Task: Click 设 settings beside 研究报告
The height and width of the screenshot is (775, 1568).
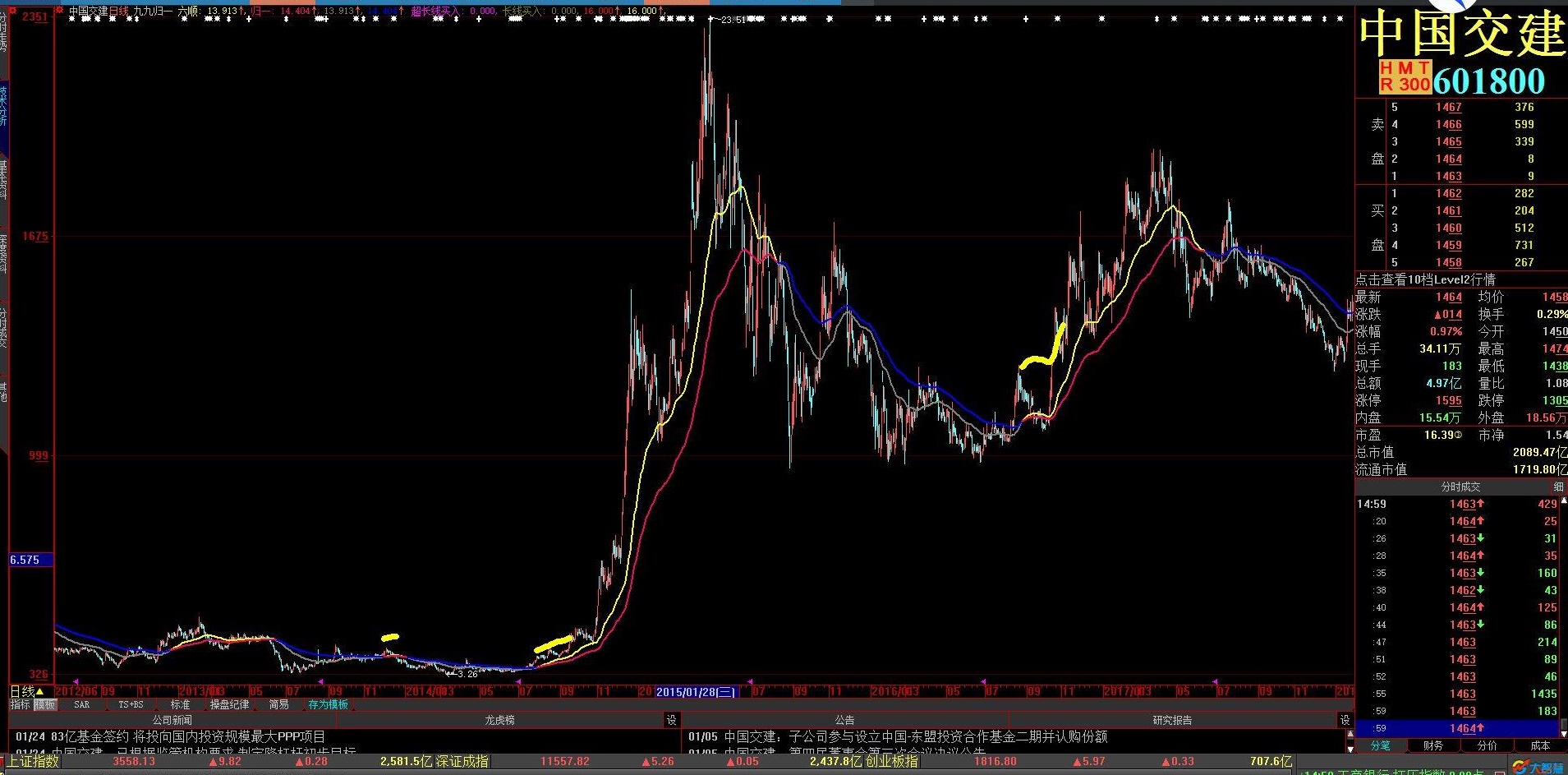Action: coord(1345,720)
